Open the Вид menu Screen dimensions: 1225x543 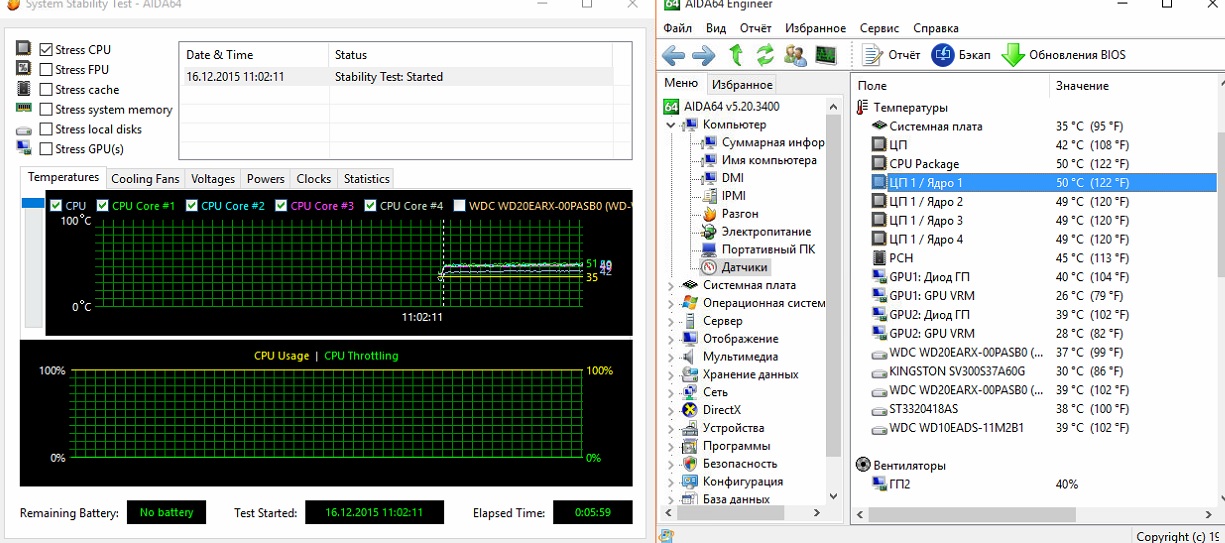click(715, 28)
